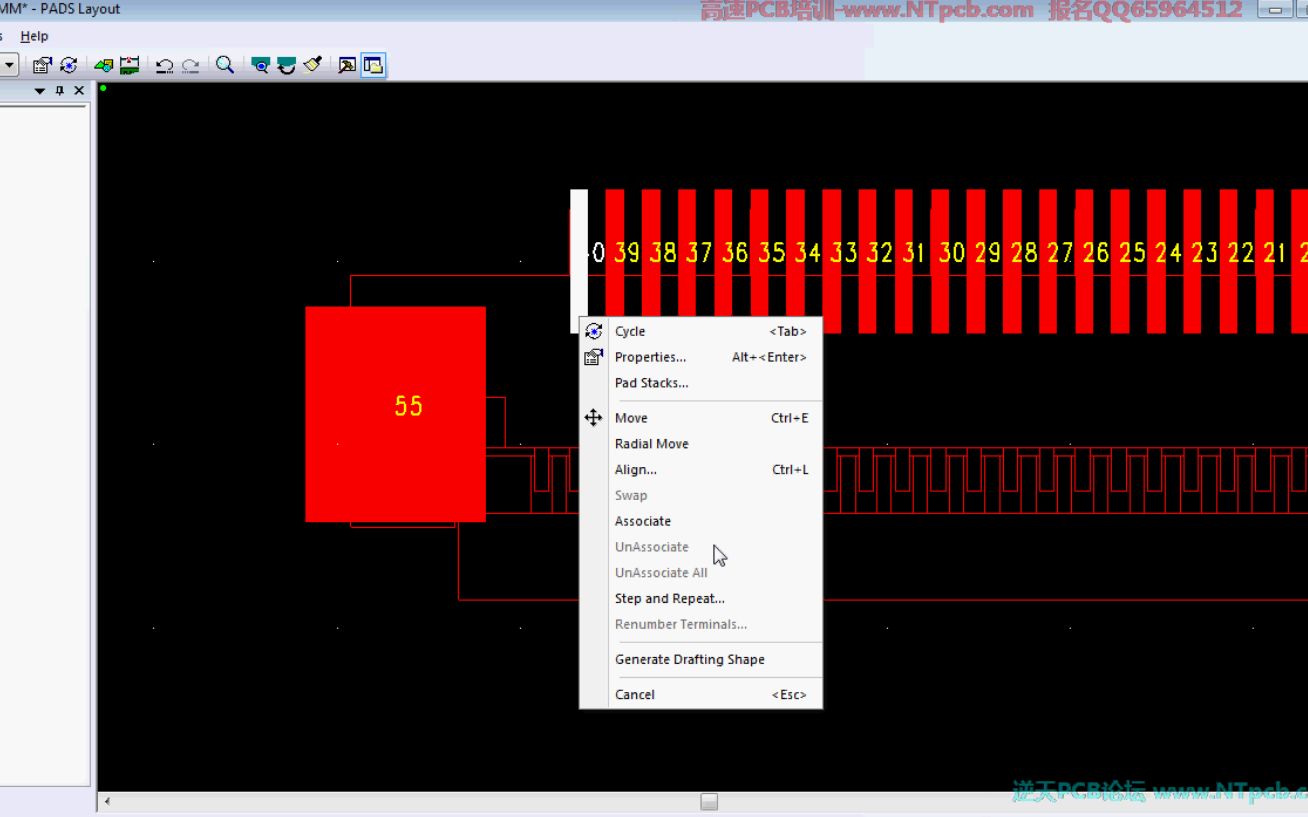Screen dimensions: 1308x817
Task: Select the Redraw view icon
Action: tap(68, 64)
